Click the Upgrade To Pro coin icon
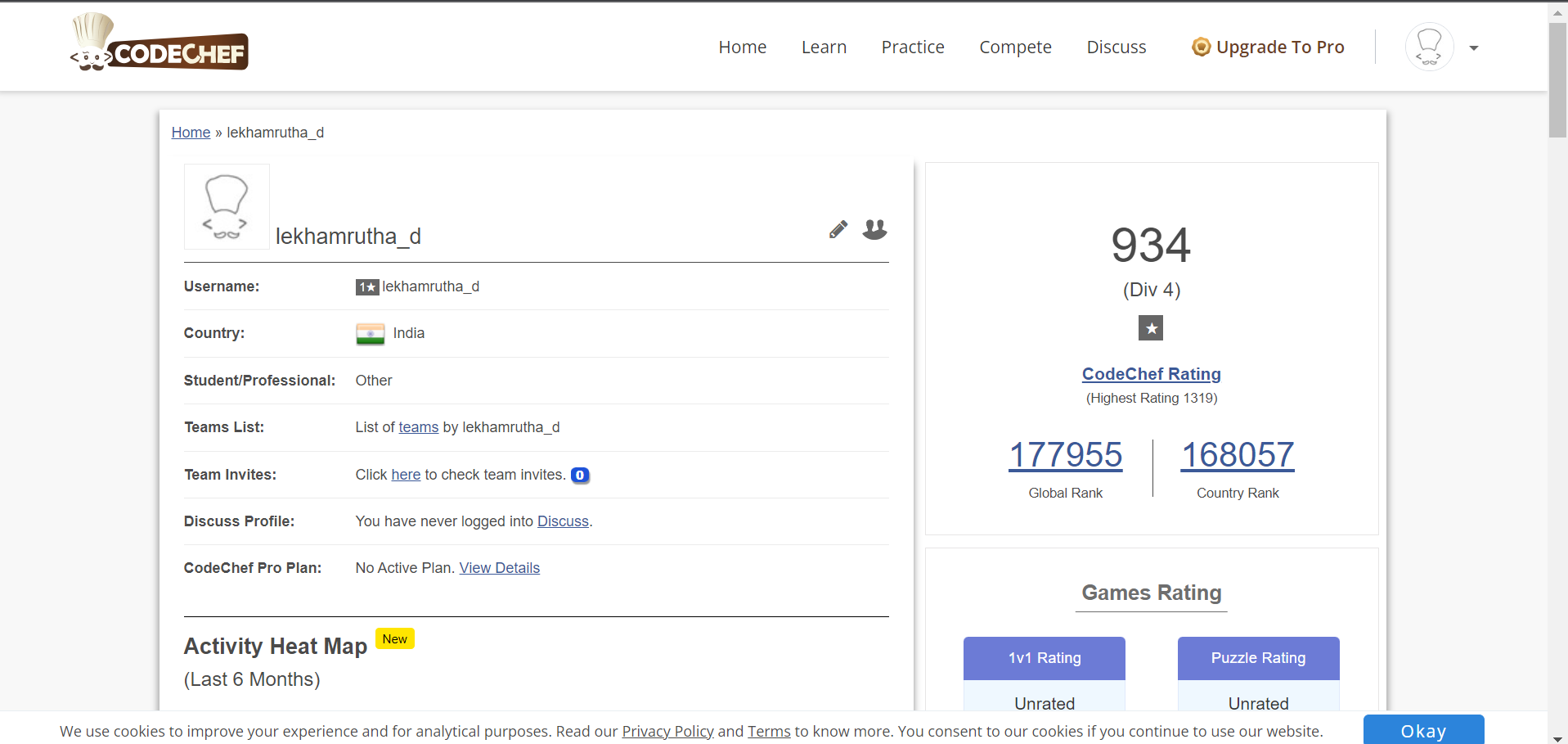1568x744 pixels. [x=1201, y=47]
